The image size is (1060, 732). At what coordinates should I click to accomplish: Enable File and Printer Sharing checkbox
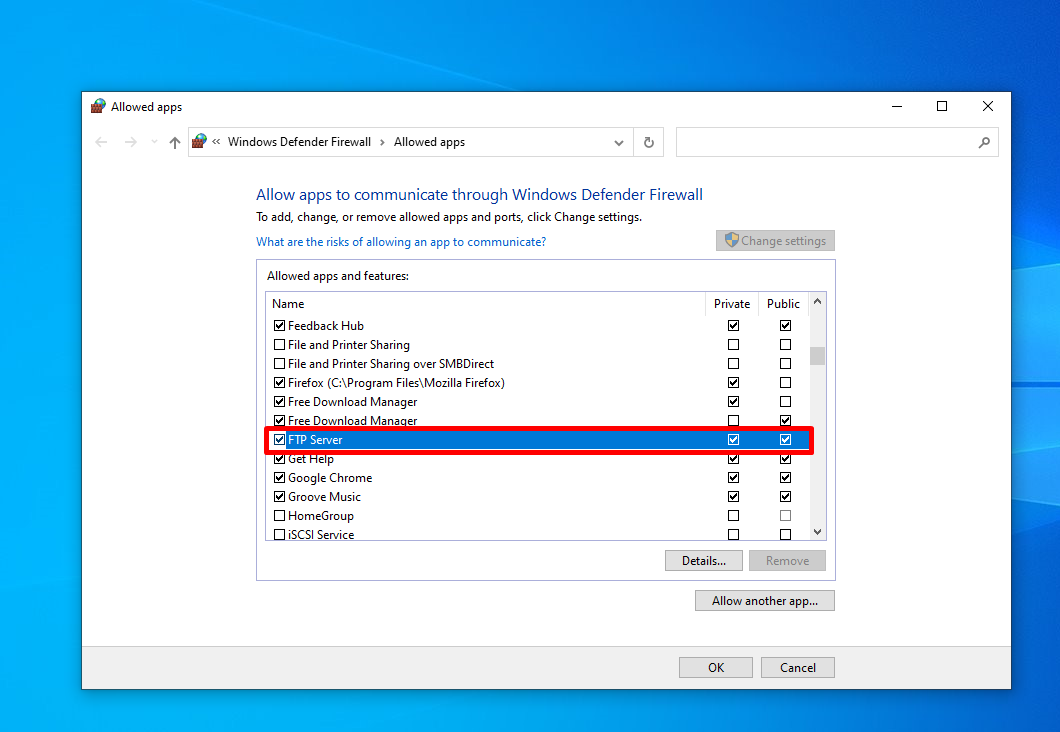pyautogui.click(x=279, y=345)
